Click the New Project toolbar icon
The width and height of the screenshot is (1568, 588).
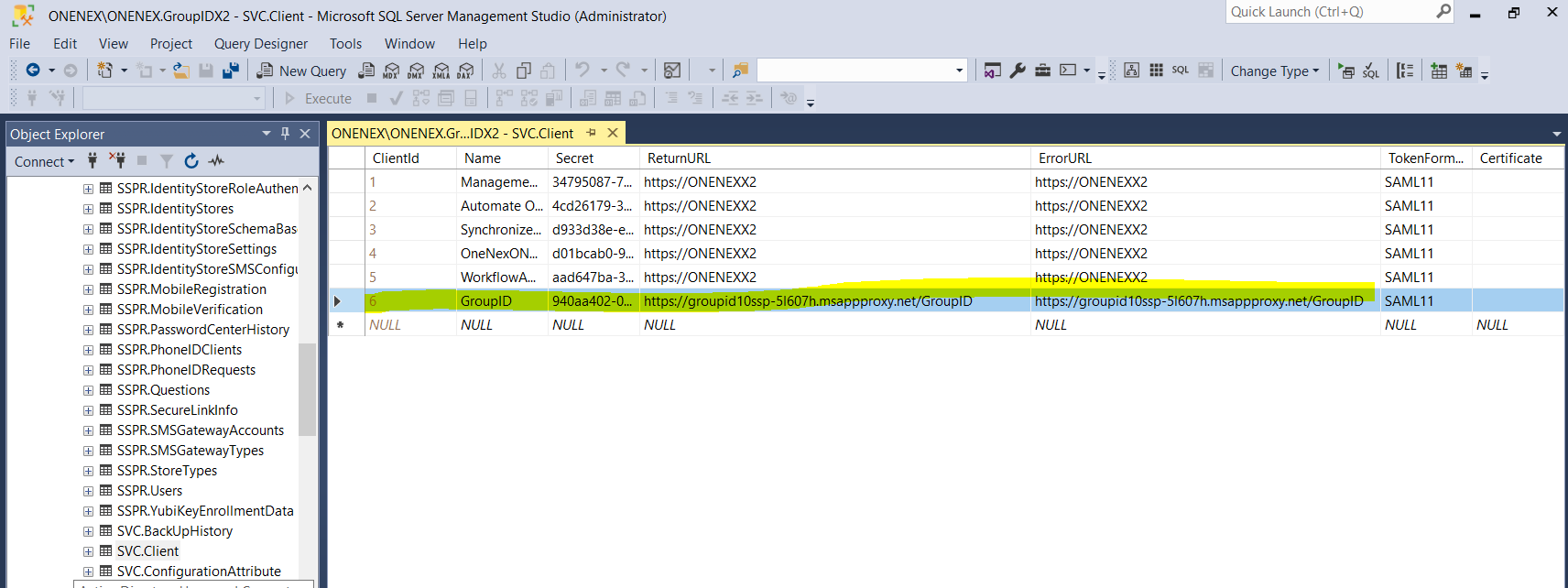tap(105, 71)
